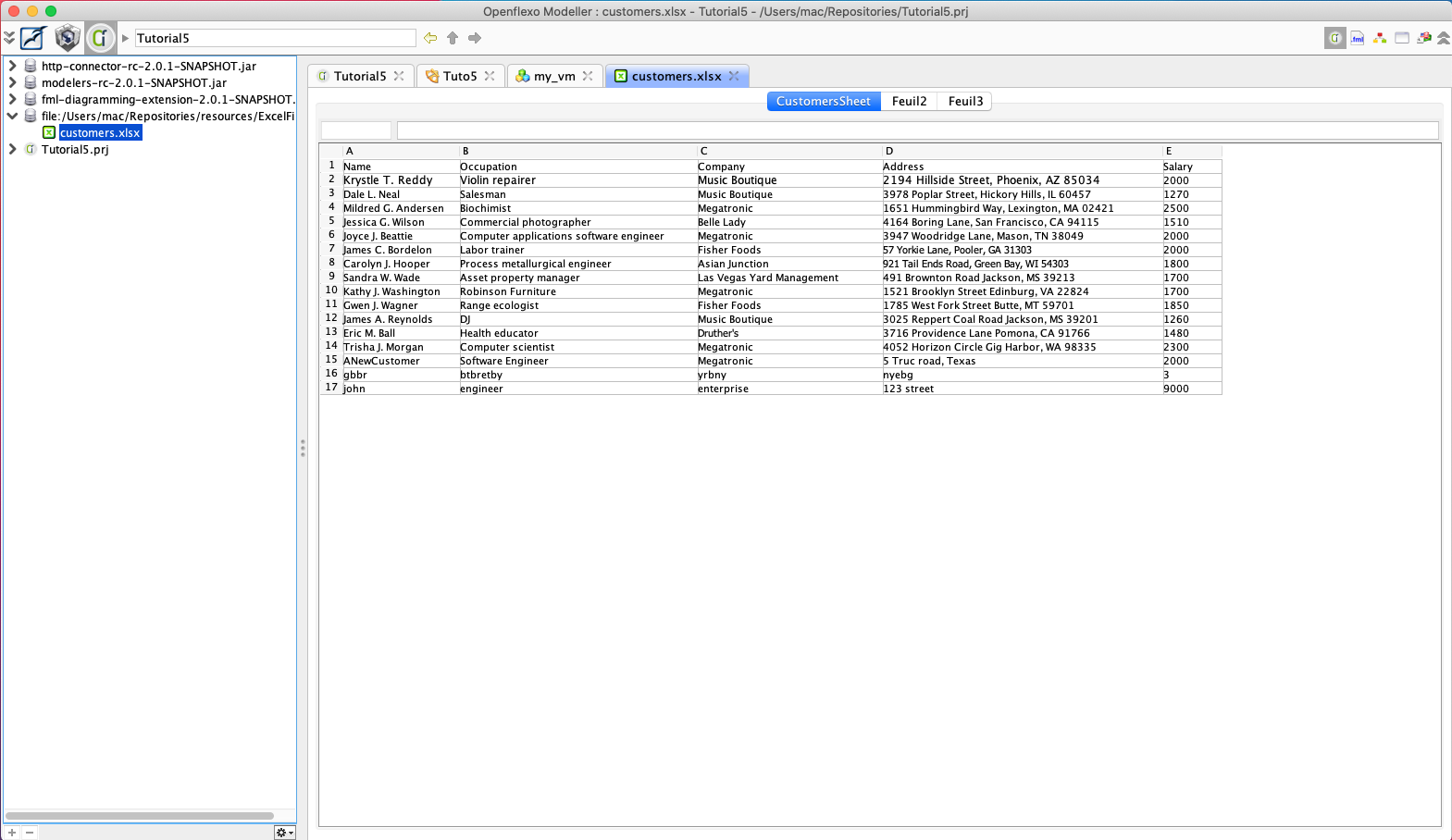Viewport: 1452px width, 840px height.
Task: Select http-connector-rc-2.0.1-SNAPSHOT.jar in tree
Action: (149, 66)
